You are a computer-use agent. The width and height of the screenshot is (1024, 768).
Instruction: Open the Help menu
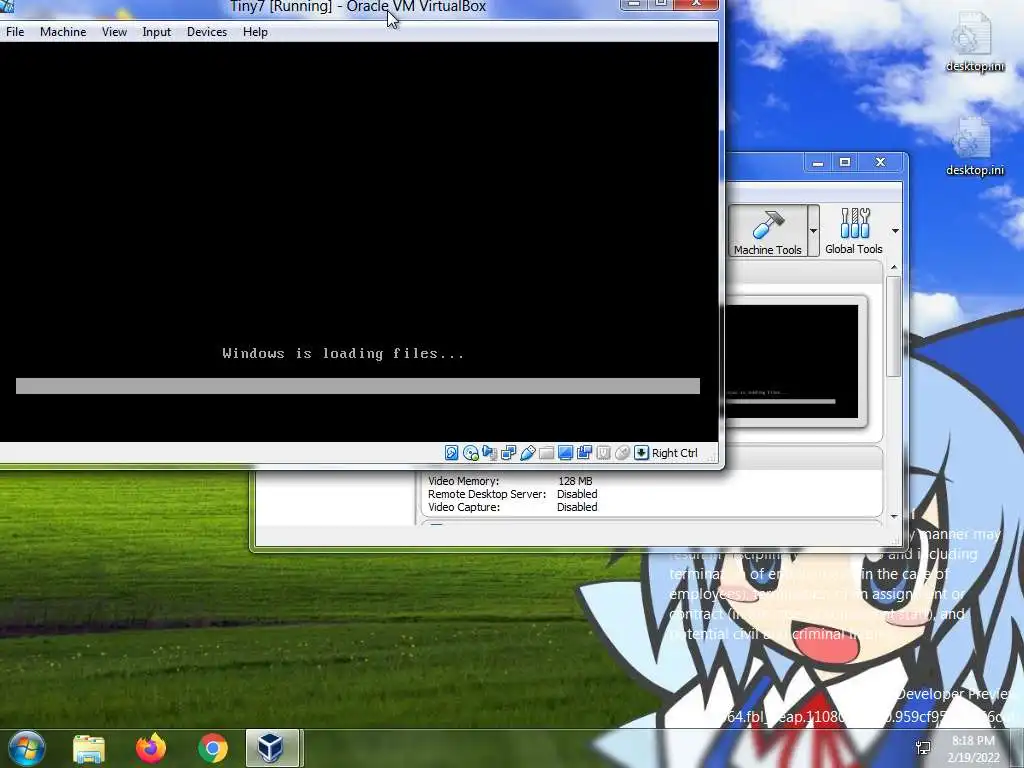pyautogui.click(x=255, y=31)
